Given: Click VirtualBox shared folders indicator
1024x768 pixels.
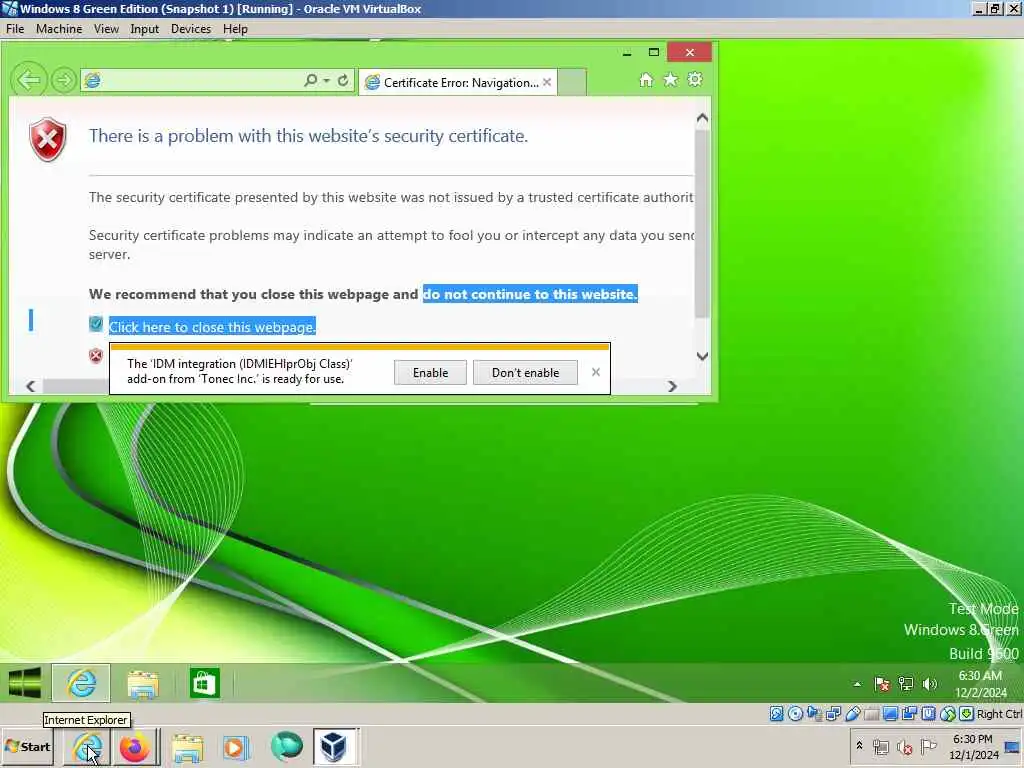Looking at the screenshot, I should 871,714.
